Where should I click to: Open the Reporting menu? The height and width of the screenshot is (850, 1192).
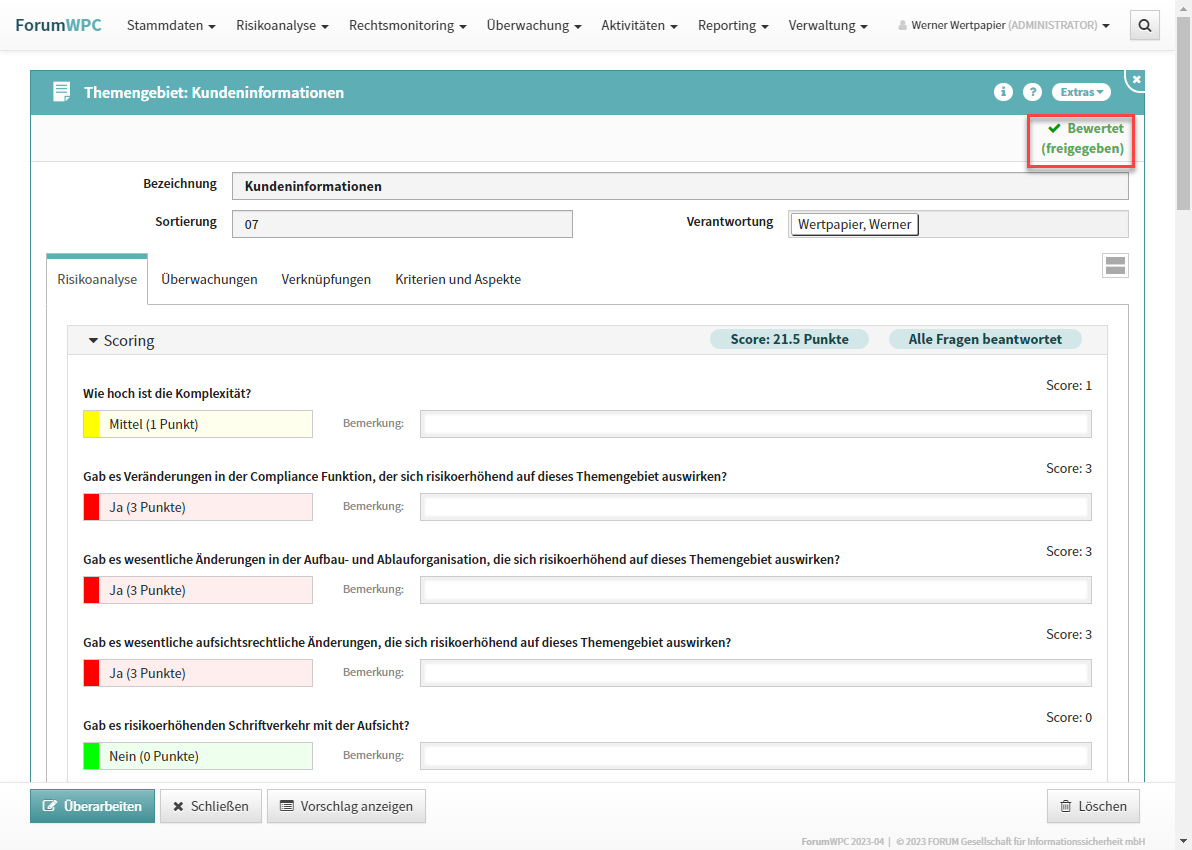pos(733,26)
